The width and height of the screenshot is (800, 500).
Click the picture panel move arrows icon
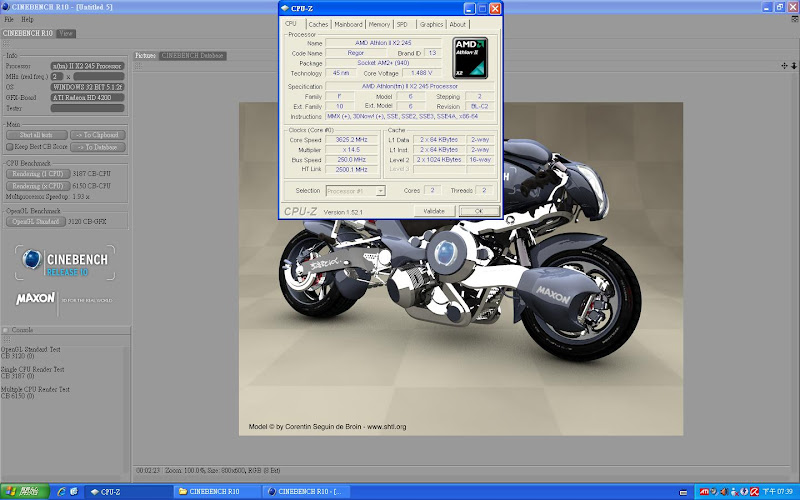click(783, 65)
